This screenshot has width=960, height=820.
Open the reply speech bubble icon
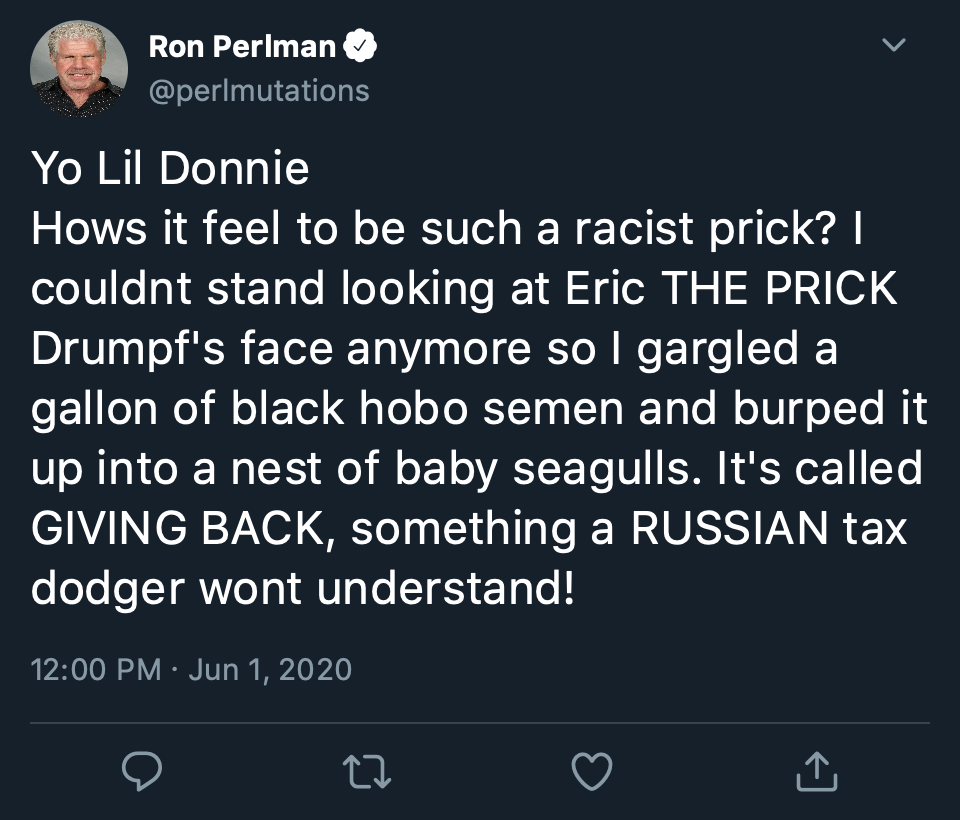[142, 770]
